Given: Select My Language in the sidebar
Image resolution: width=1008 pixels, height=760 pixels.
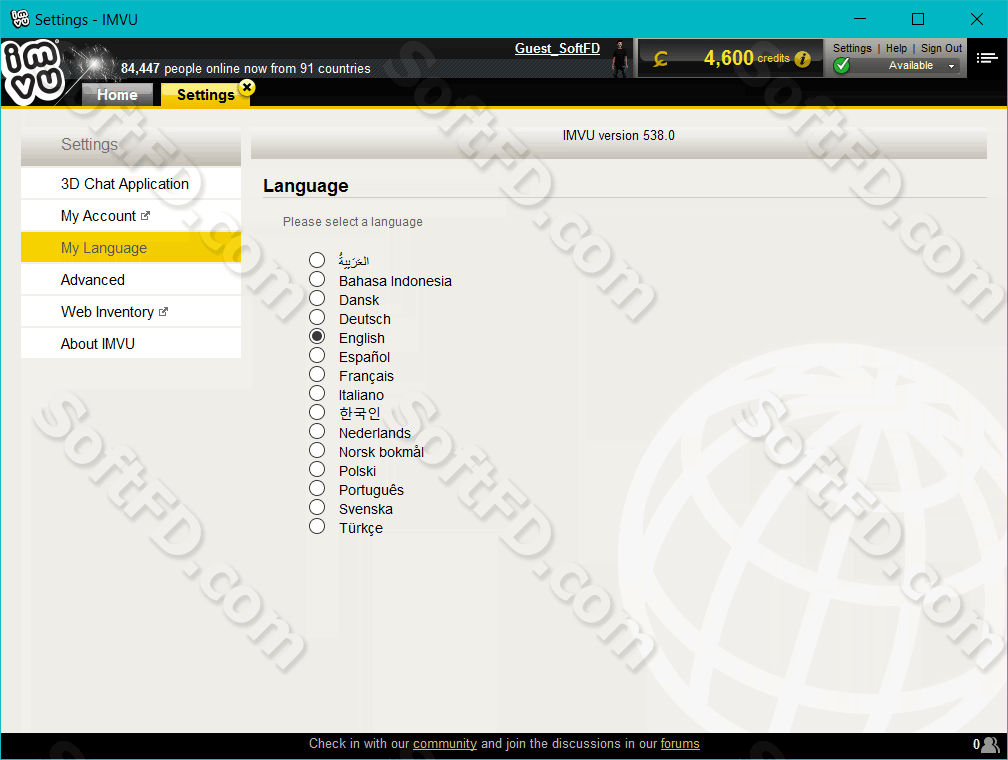Looking at the screenshot, I should 131,248.
